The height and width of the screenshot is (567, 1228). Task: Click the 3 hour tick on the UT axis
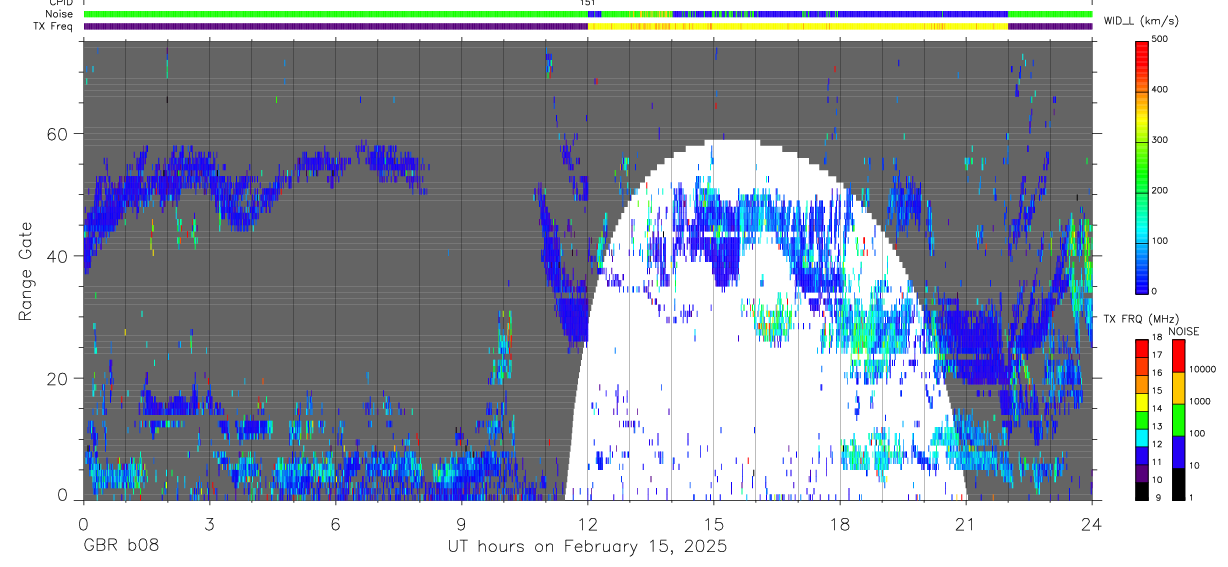[x=209, y=522]
